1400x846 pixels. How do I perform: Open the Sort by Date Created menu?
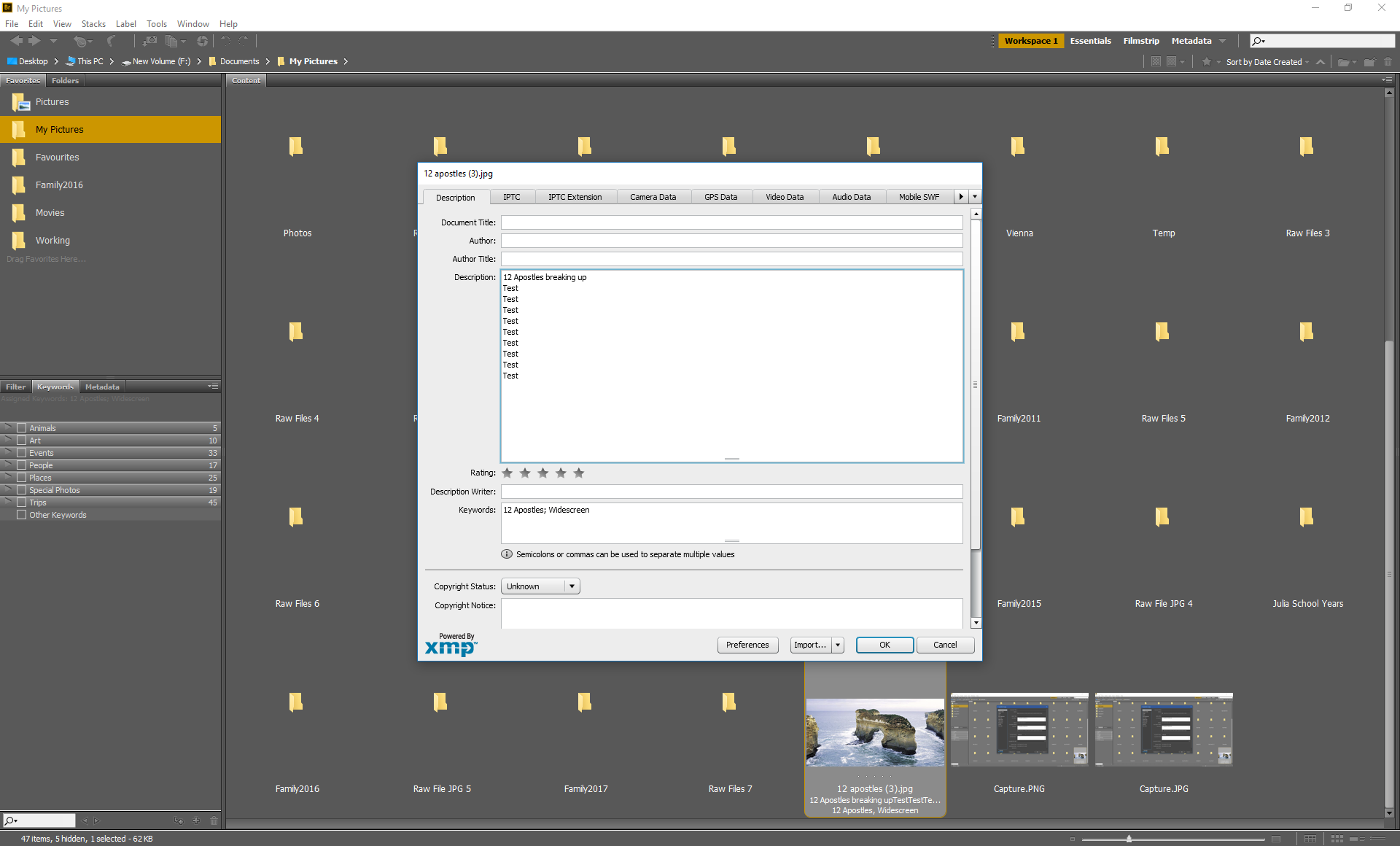click(1267, 62)
